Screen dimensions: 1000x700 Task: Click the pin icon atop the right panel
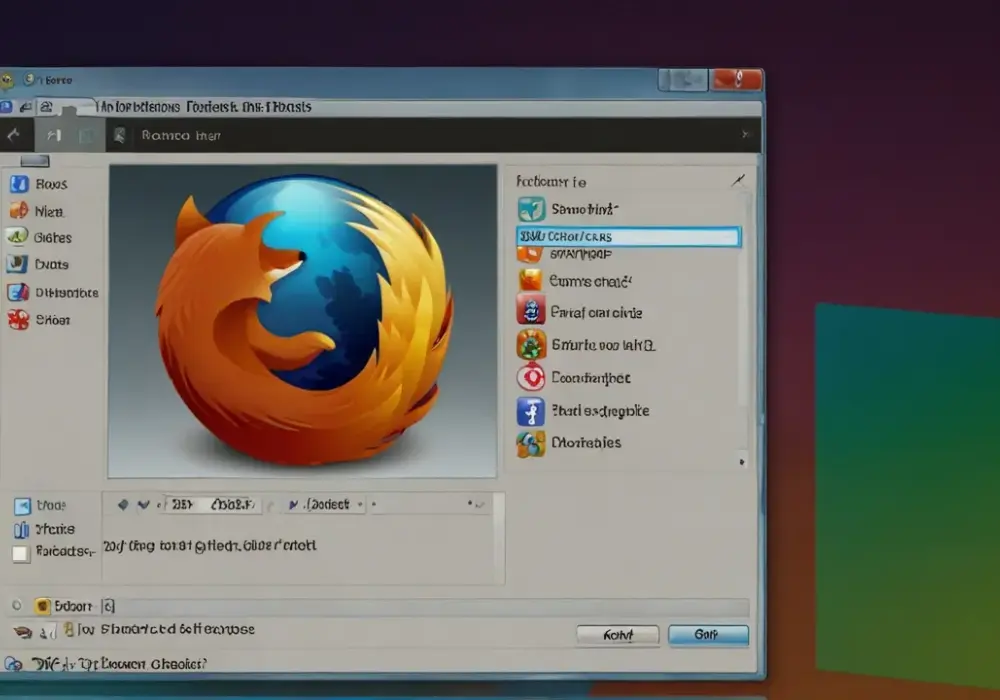coord(738,181)
